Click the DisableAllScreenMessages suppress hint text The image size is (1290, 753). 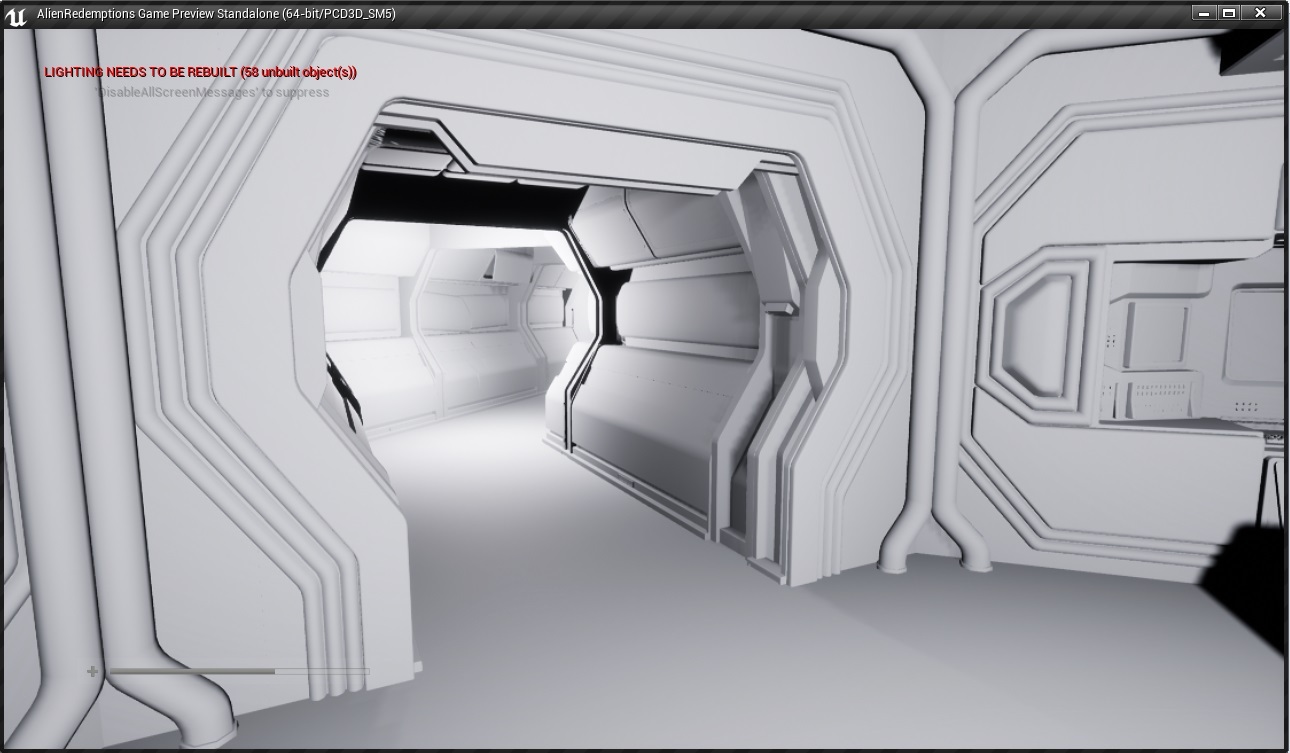pos(212,92)
